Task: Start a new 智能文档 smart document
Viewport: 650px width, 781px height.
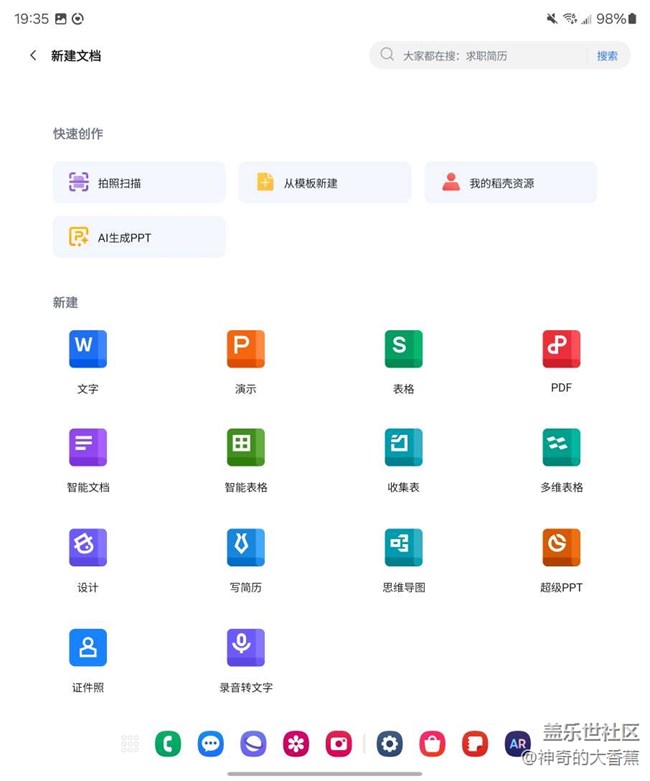Action: pos(88,448)
